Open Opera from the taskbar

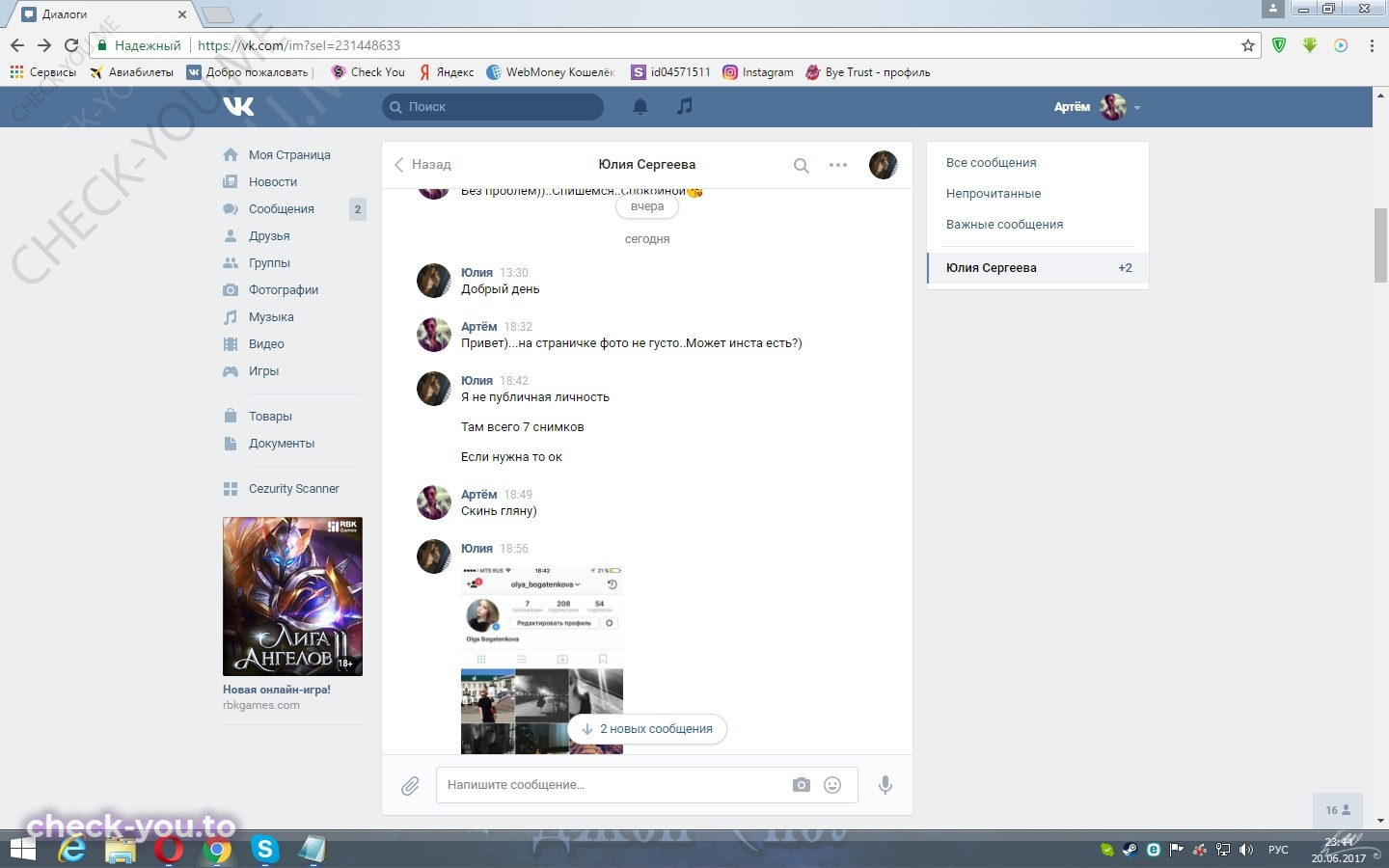pos(169,850)
